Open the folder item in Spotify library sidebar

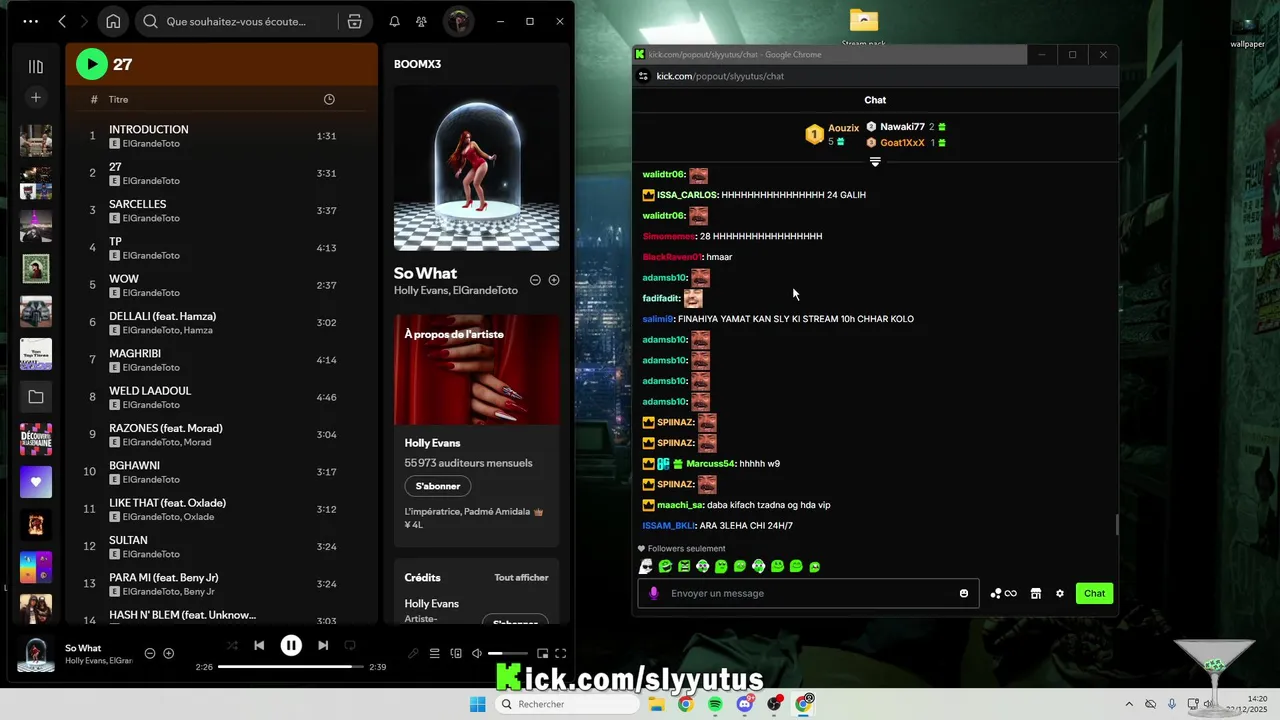(36, 397)
